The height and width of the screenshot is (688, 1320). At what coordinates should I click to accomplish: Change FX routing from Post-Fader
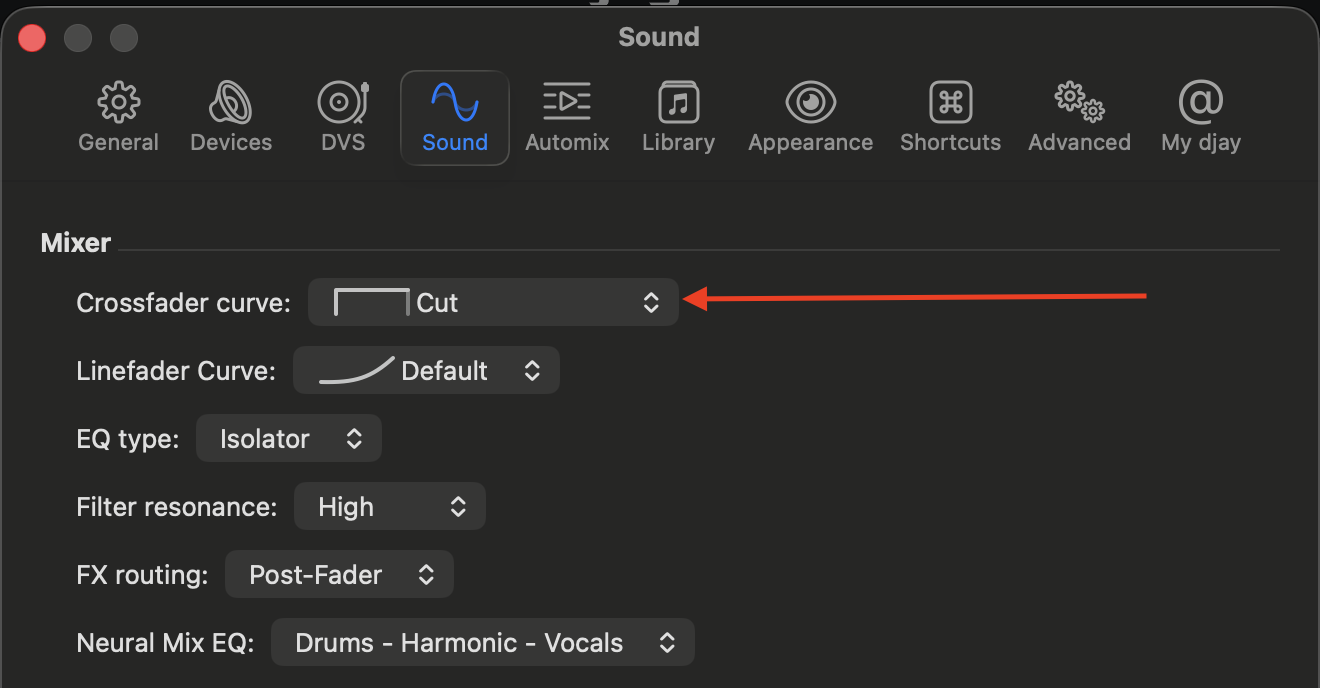pyautogui.click(x=339, y=575)
